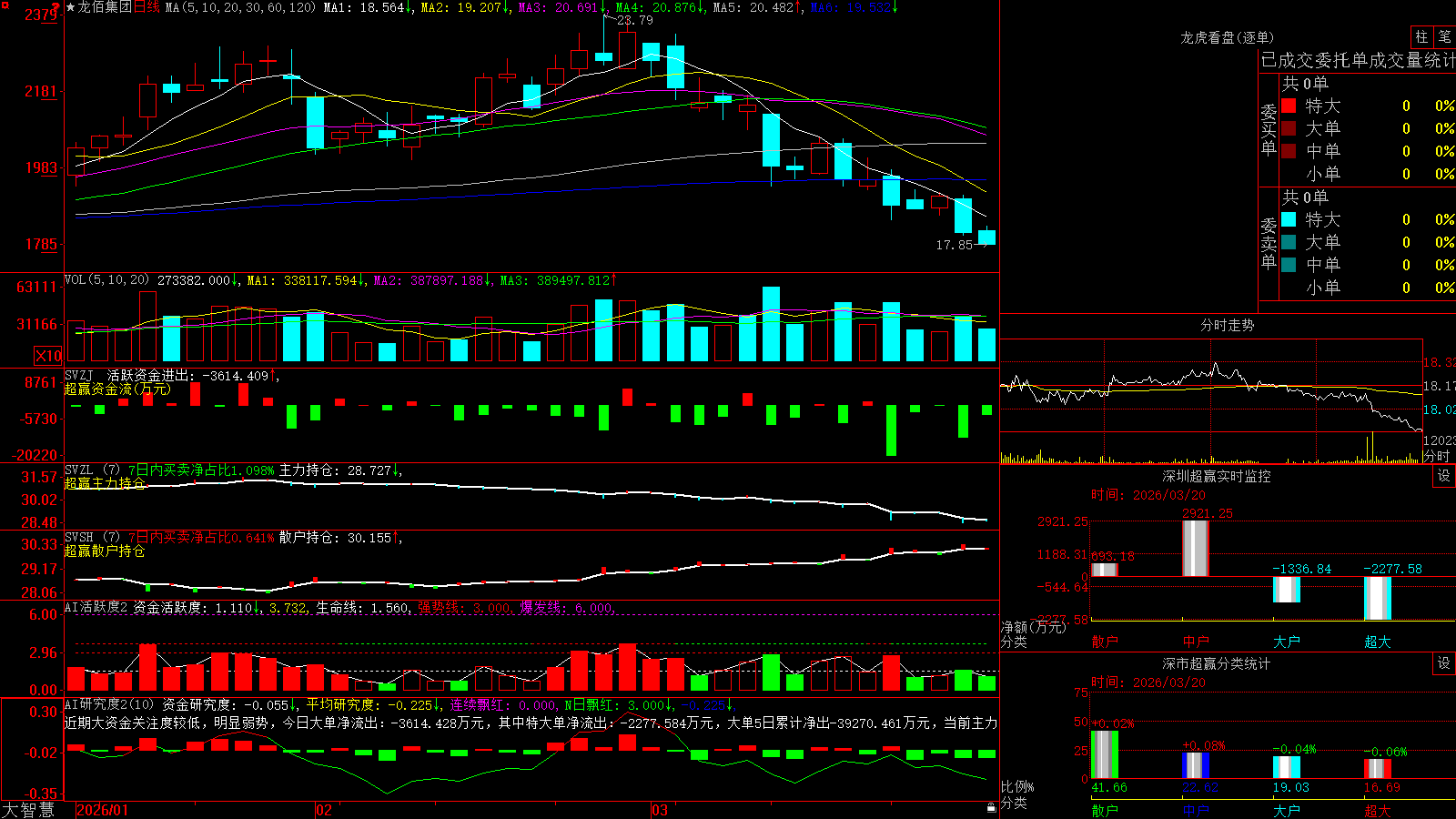Click the 超赢主力持仓 label
The height and width of the screenshot is (819, 1456).
click(x=105, y=483)
